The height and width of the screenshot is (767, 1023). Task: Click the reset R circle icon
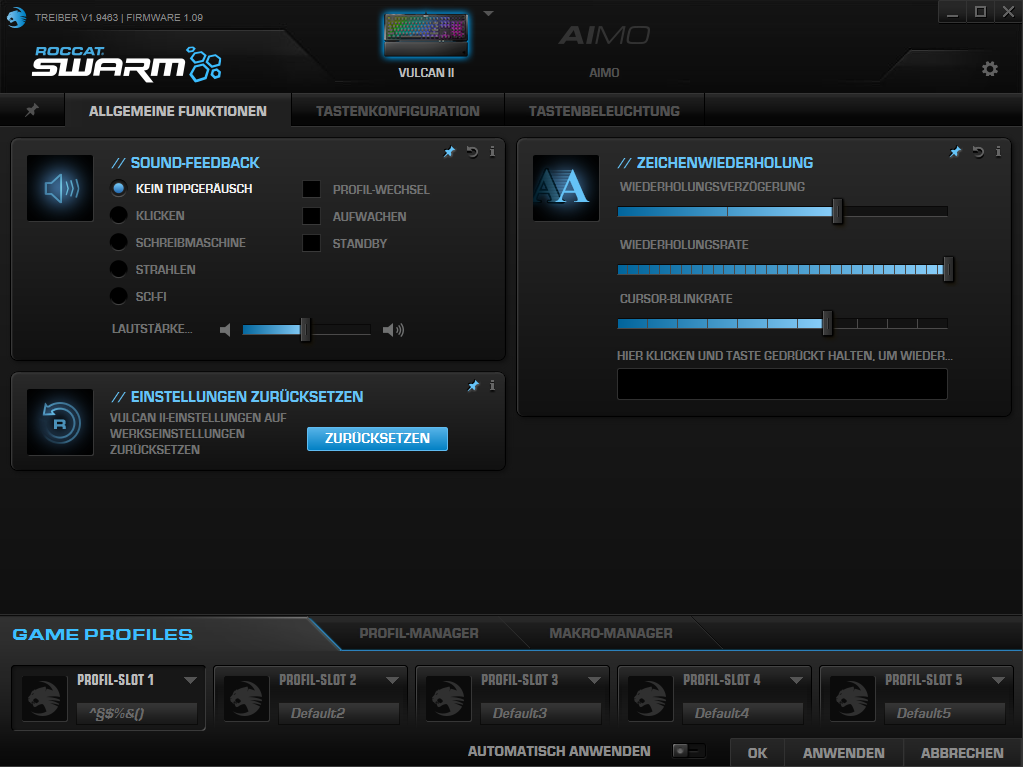(60, 423)
